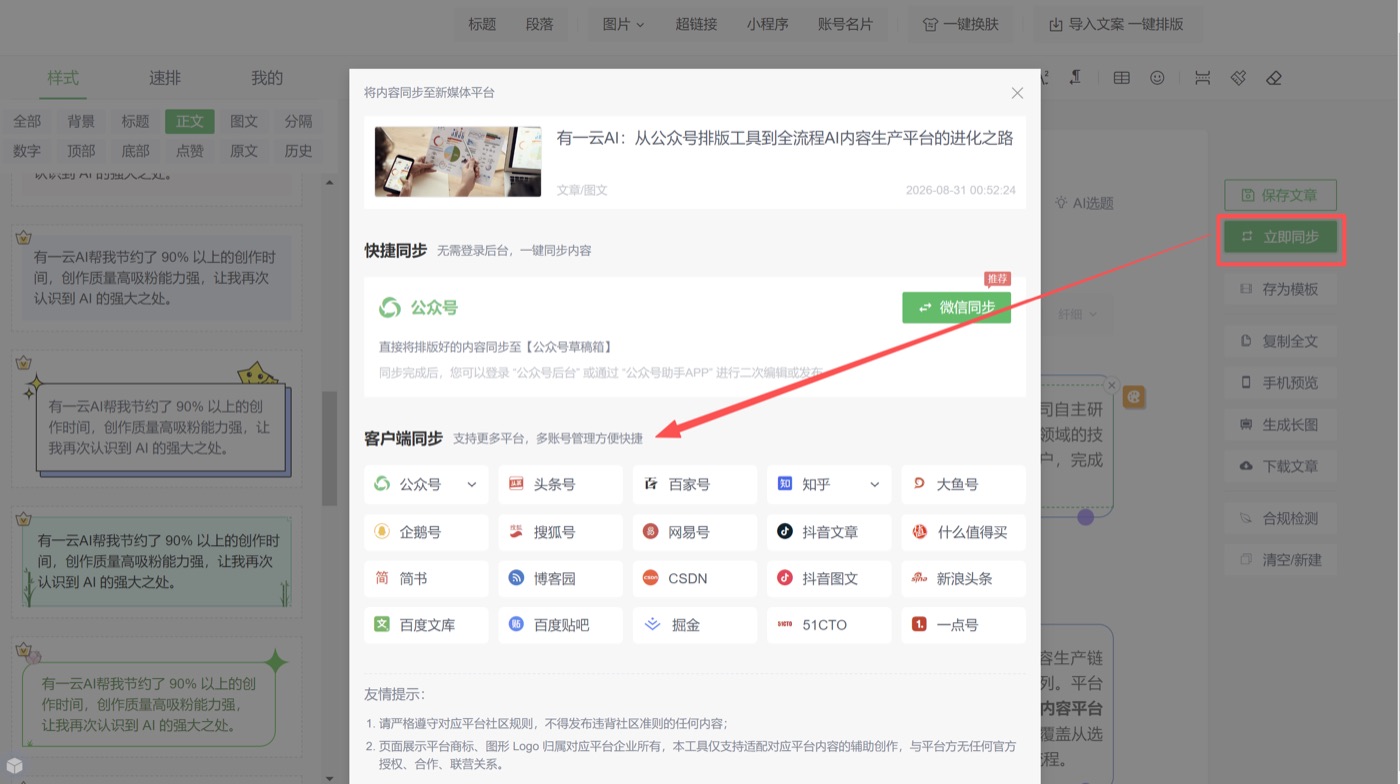Choose the 抖音文章 platform
The width and height of the screenshot is (1400, 784).
(829, 532)
